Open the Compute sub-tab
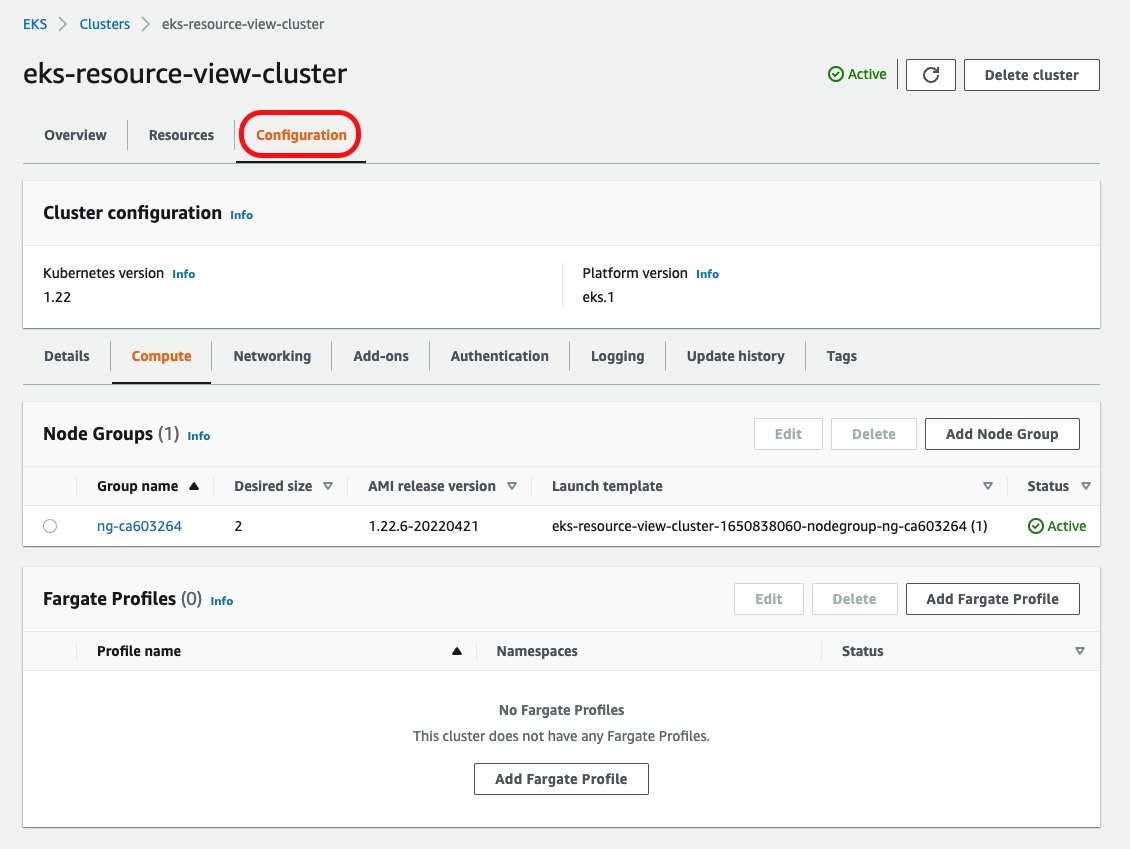The image size is (1130, 849). pyautogui.click(x=161, y=356)
